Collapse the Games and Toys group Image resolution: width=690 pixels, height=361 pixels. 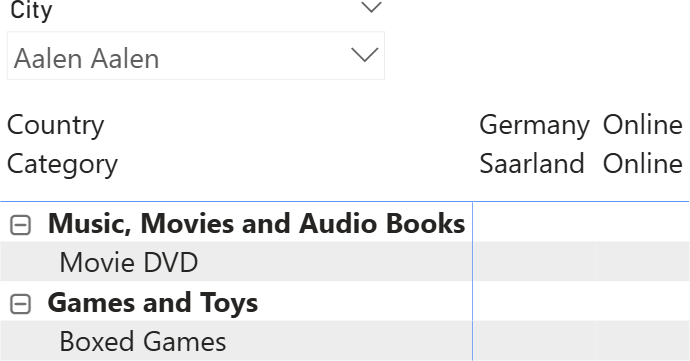[x=20, y=304]
